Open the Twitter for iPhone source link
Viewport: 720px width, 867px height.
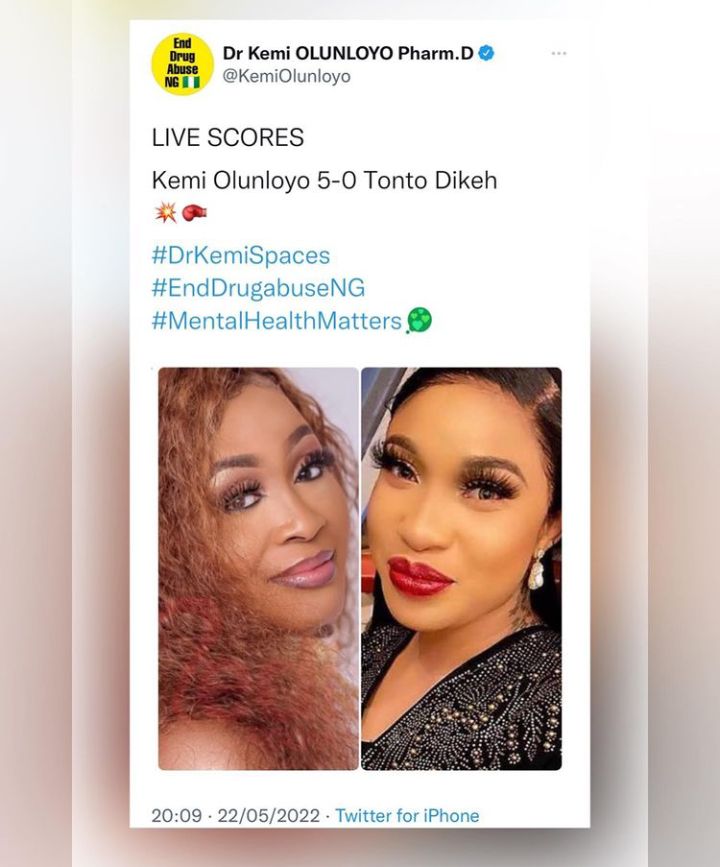tap(407, 816)
